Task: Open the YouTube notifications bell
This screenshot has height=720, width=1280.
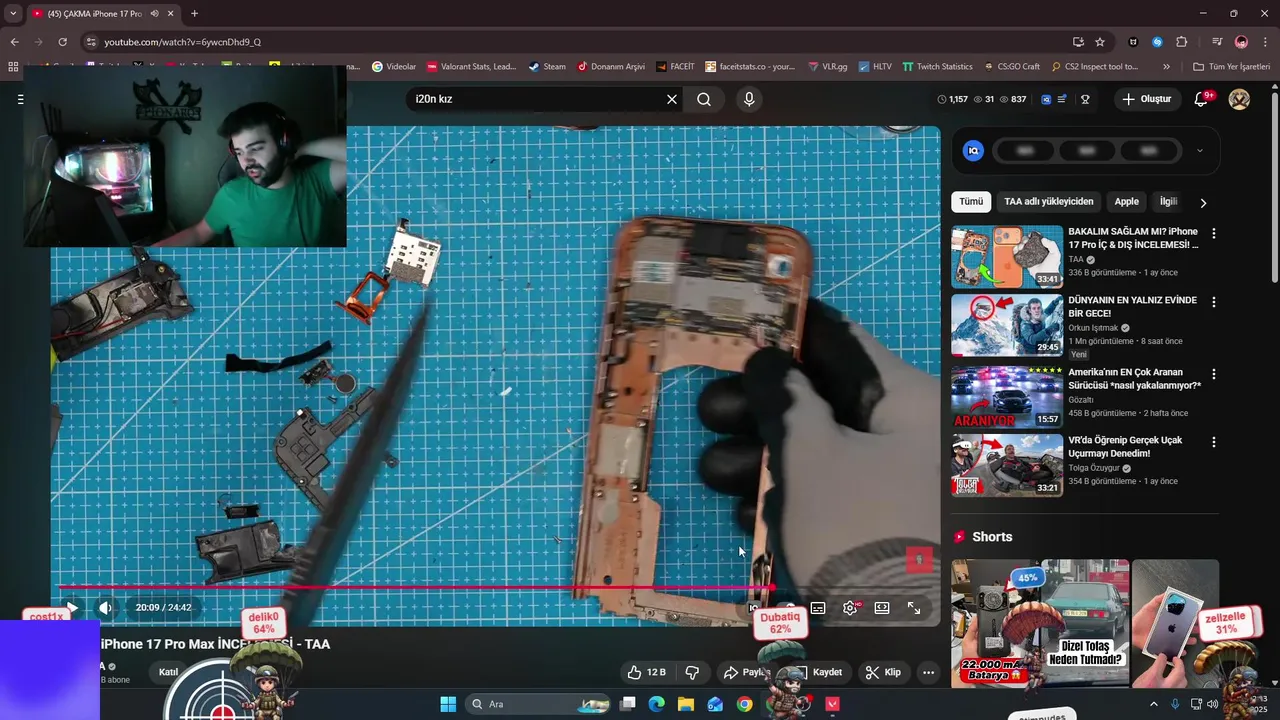Action: click(x=1202, y=99)
